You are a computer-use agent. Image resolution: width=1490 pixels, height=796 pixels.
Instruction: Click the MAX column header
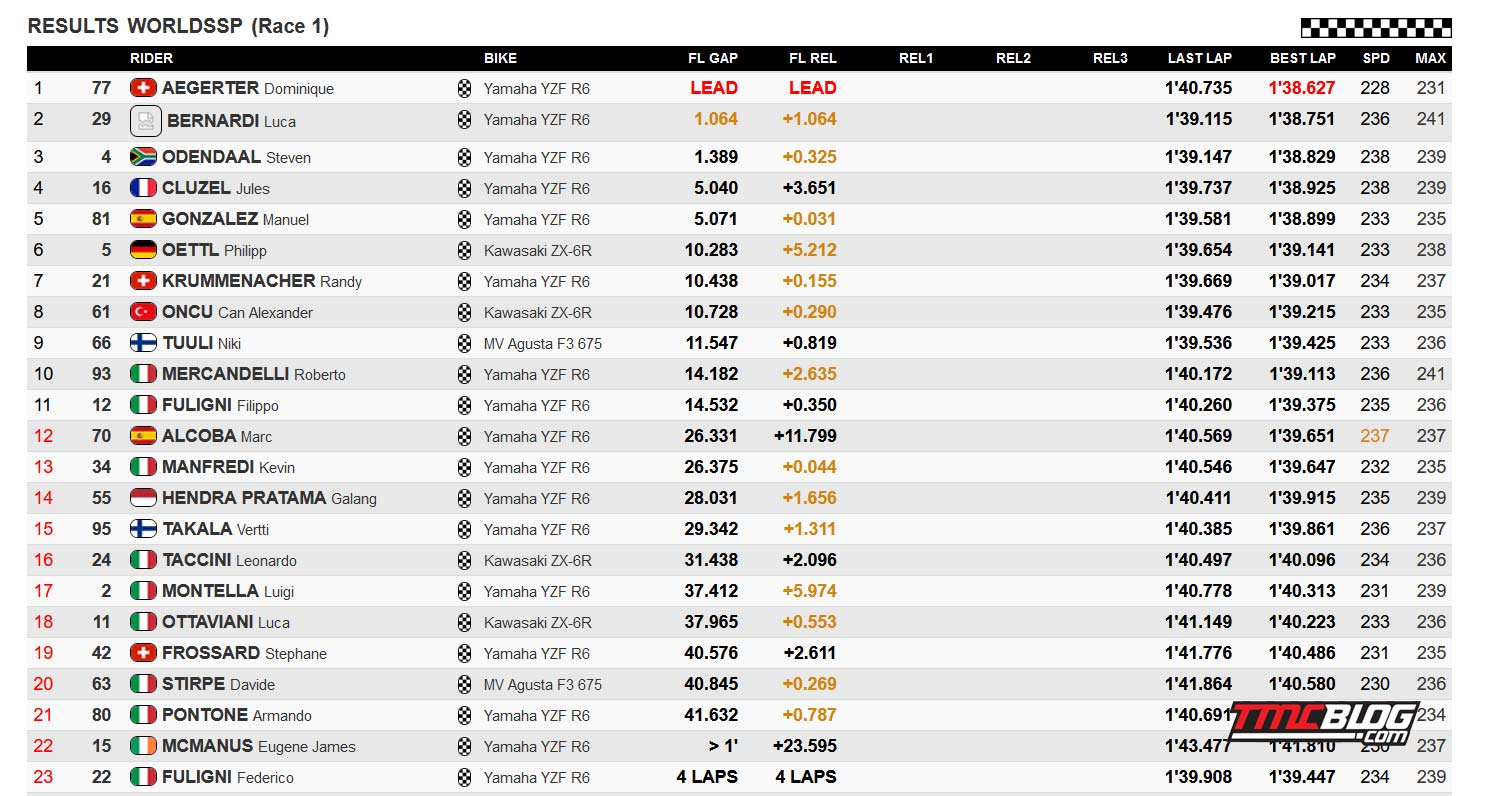[1431, 59]
